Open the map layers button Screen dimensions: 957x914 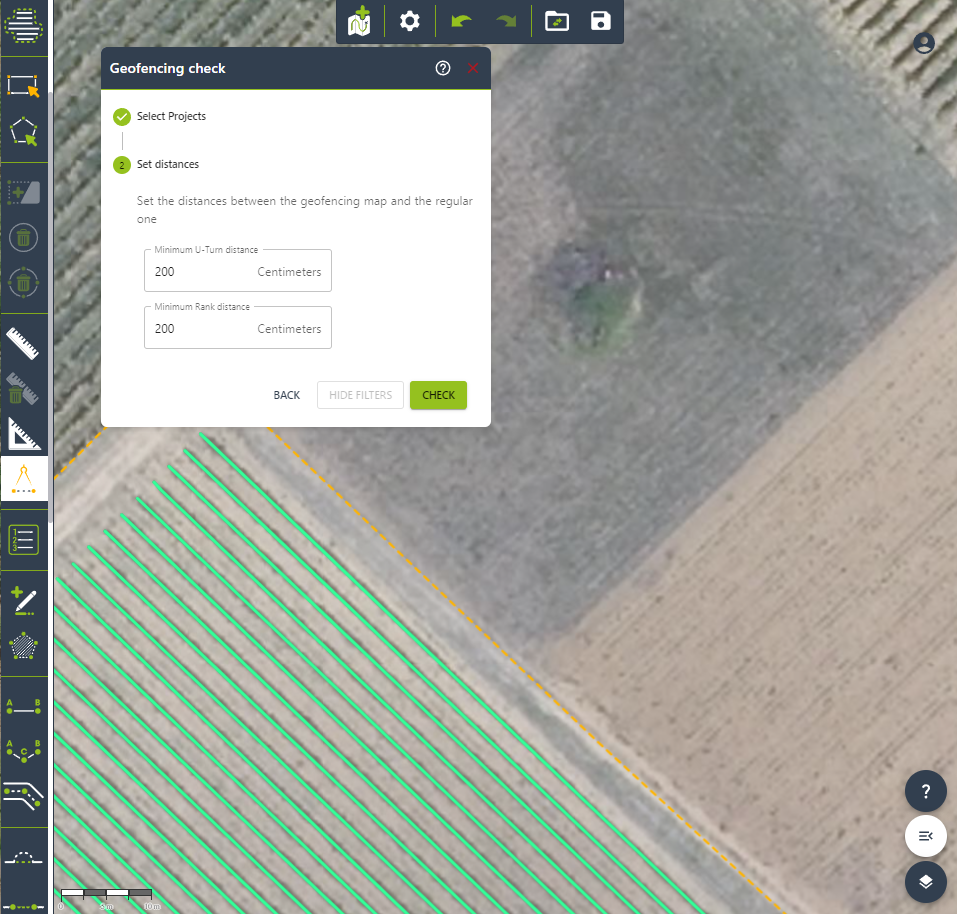pos(926,882)
